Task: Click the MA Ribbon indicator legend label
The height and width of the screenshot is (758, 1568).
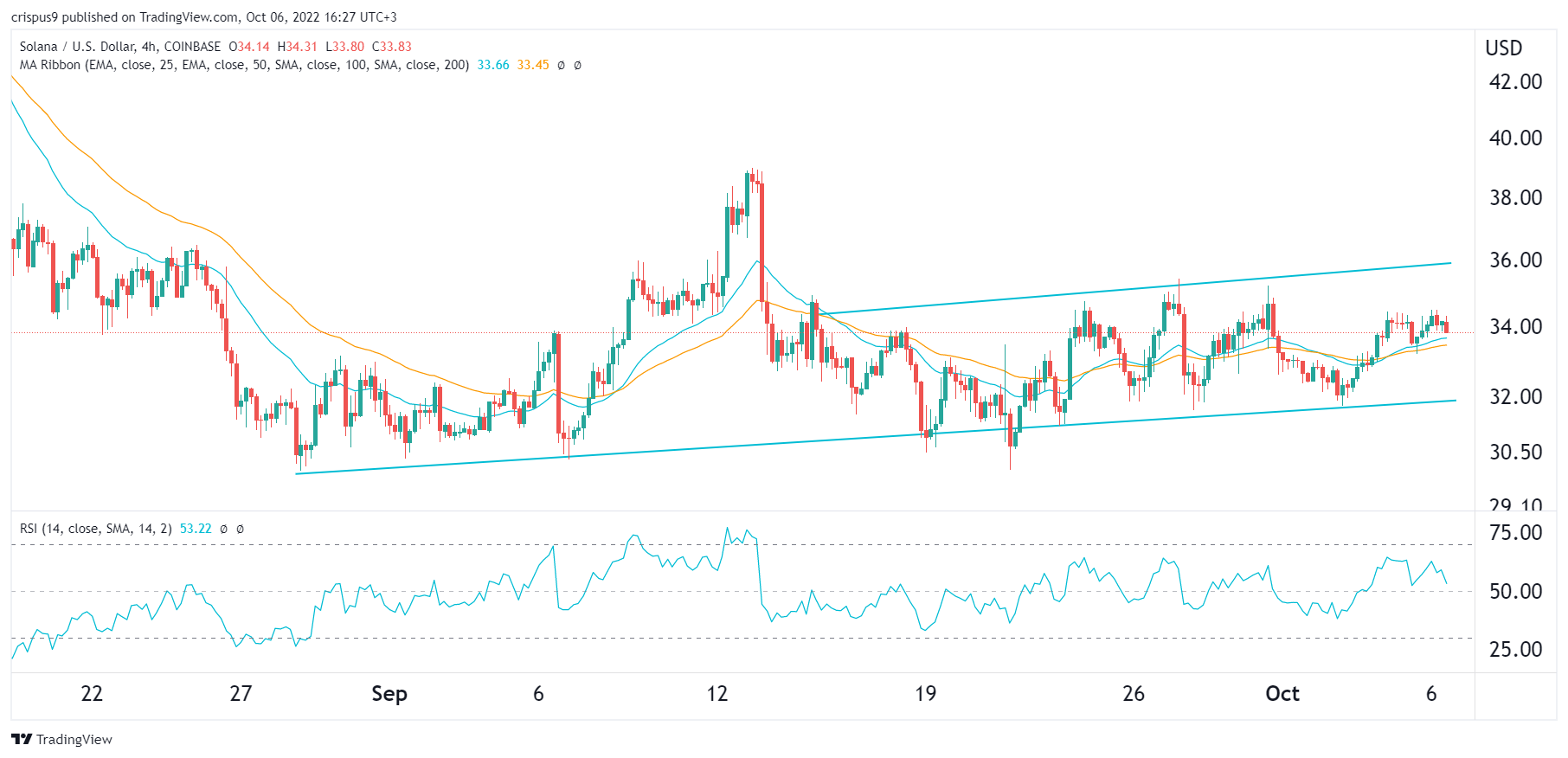Action: 244,65
